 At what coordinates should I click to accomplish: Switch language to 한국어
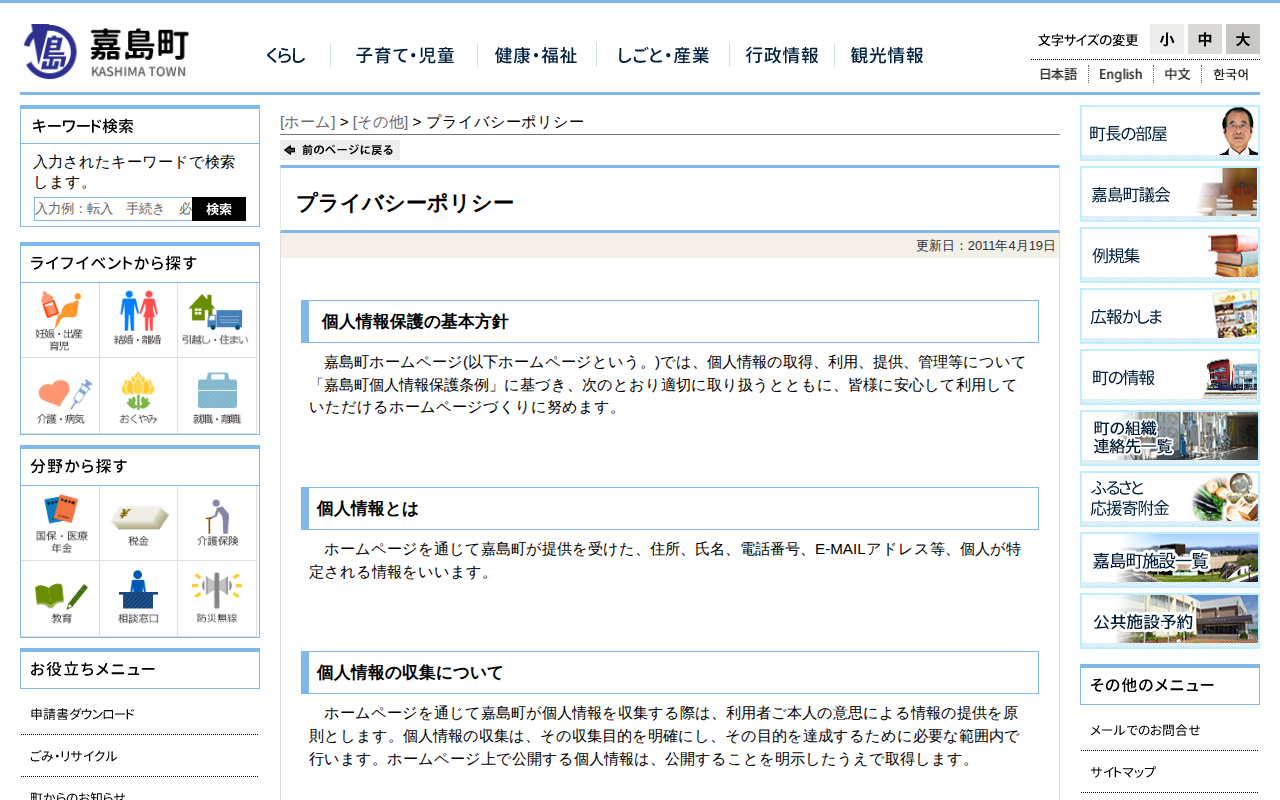click(x=1231, y=74)
